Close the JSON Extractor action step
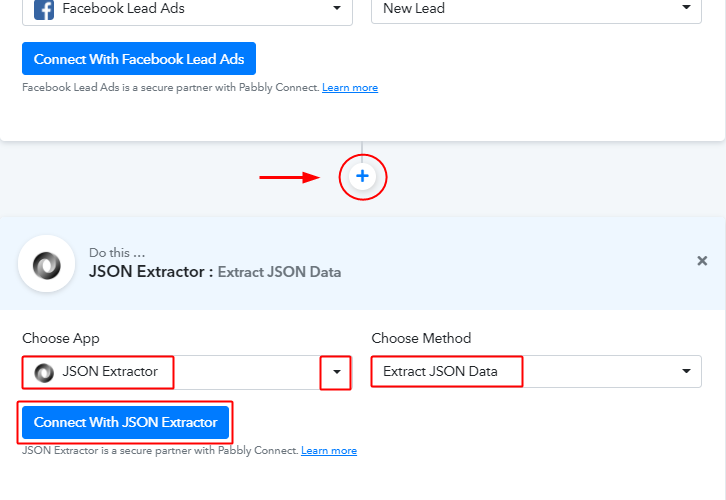The image size is (726, 500). 702,261
